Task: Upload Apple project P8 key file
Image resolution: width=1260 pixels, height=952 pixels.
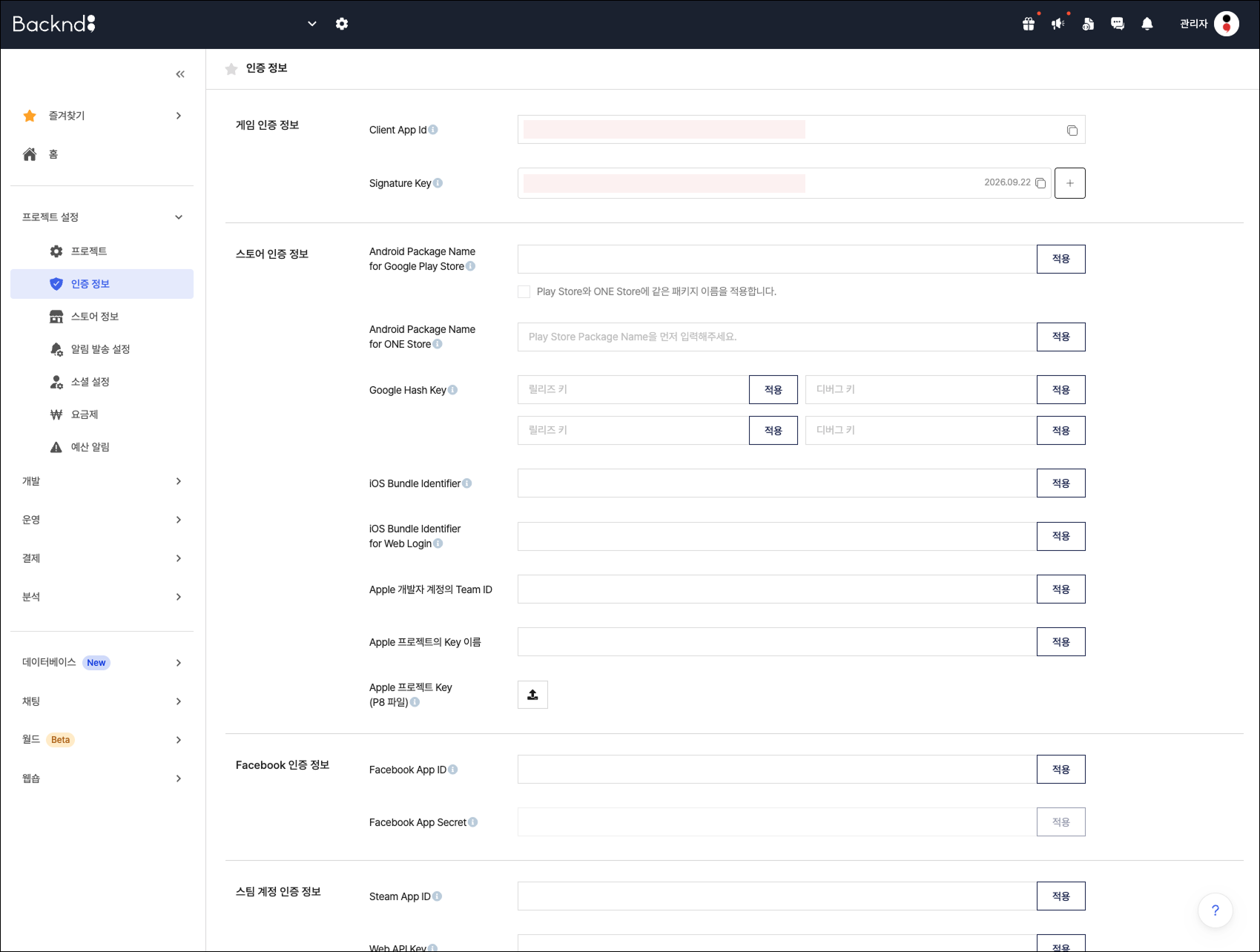Action: (x=532, y=695)
